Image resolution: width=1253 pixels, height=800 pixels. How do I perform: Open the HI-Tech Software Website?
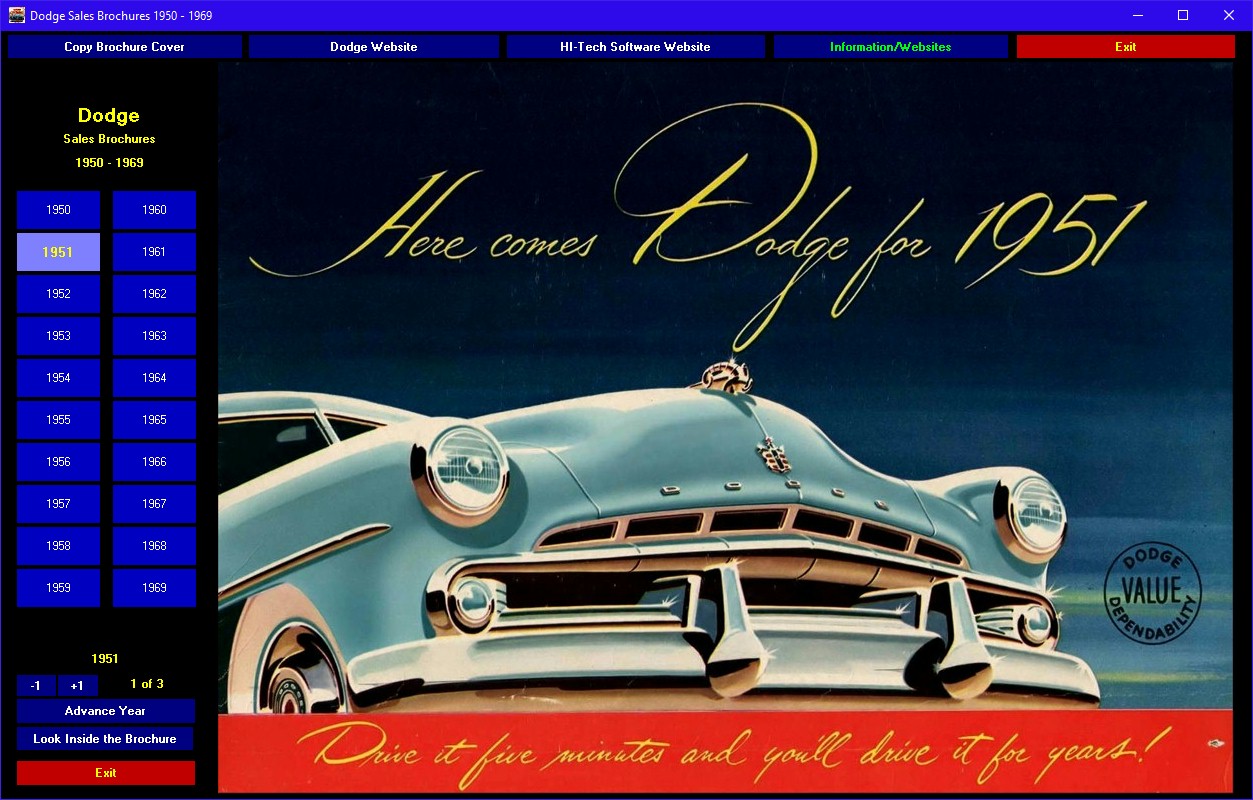tap(635, 47)
